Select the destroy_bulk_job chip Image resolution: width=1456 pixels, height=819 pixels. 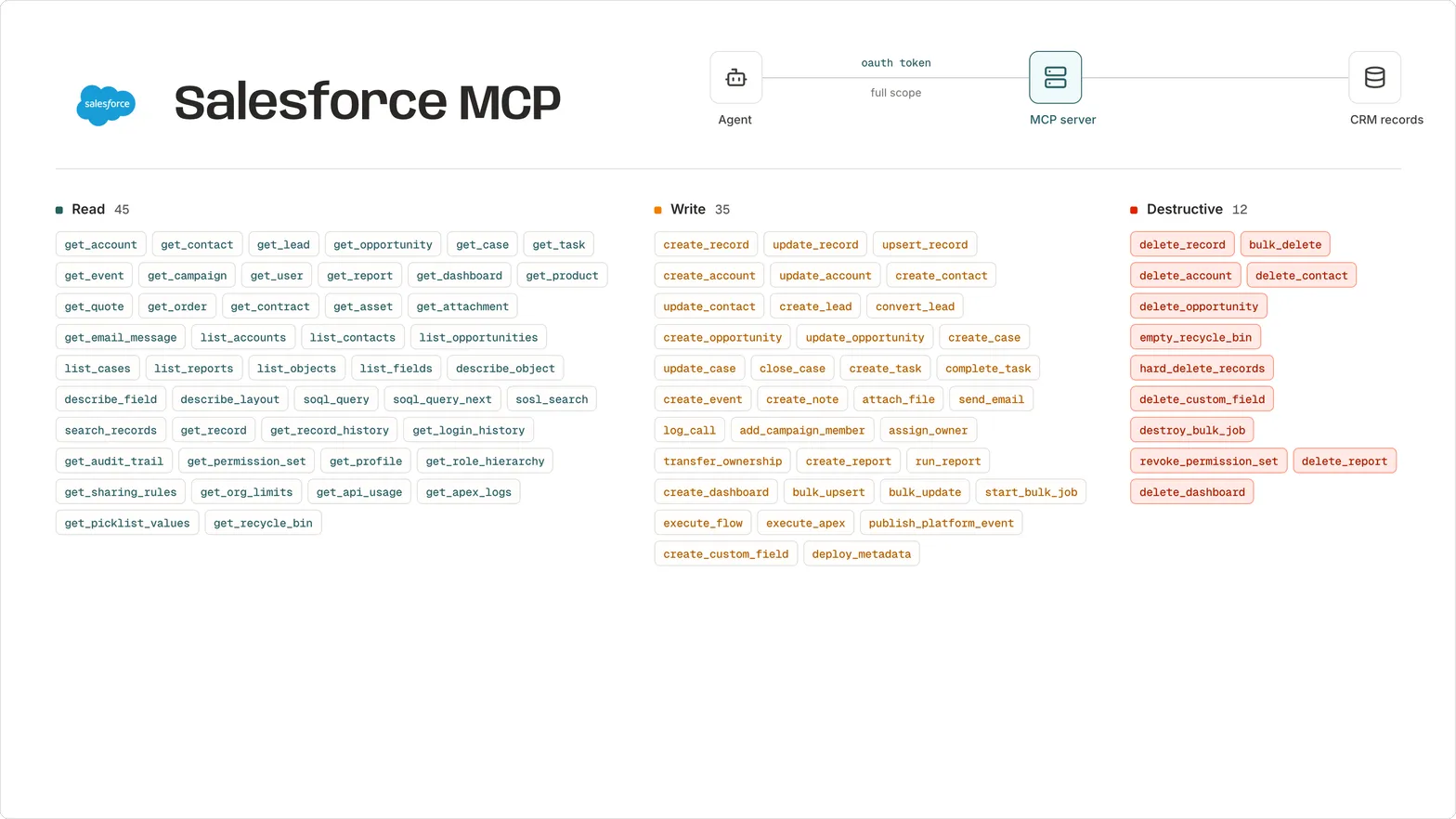[1192, 430]
